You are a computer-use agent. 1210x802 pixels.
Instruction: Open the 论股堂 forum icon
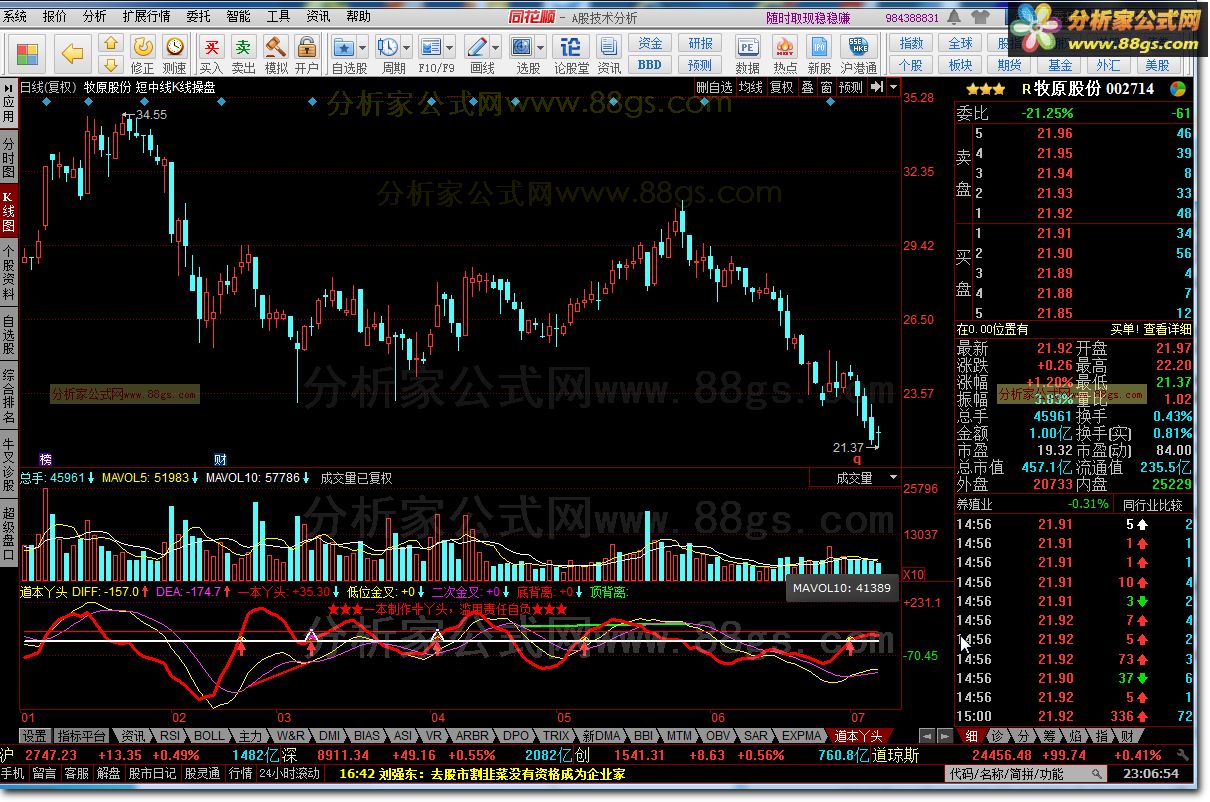pos(571,48)
